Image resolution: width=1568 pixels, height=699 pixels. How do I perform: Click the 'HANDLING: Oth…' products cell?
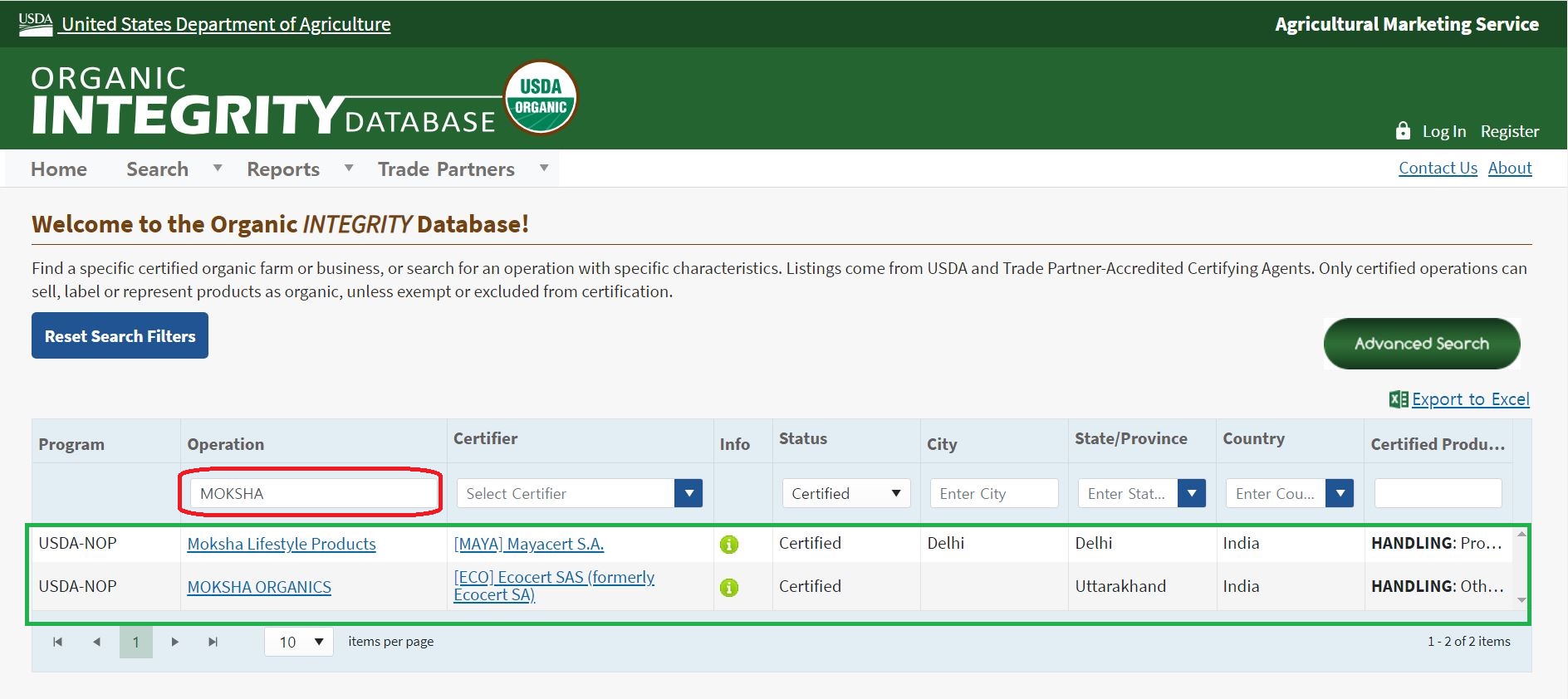(1437, 586)
